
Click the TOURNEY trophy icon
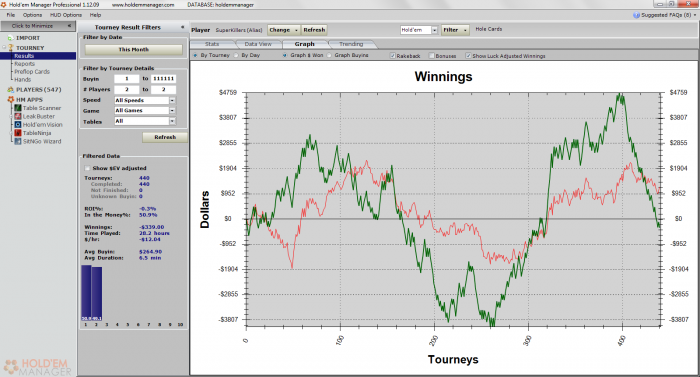11,48
